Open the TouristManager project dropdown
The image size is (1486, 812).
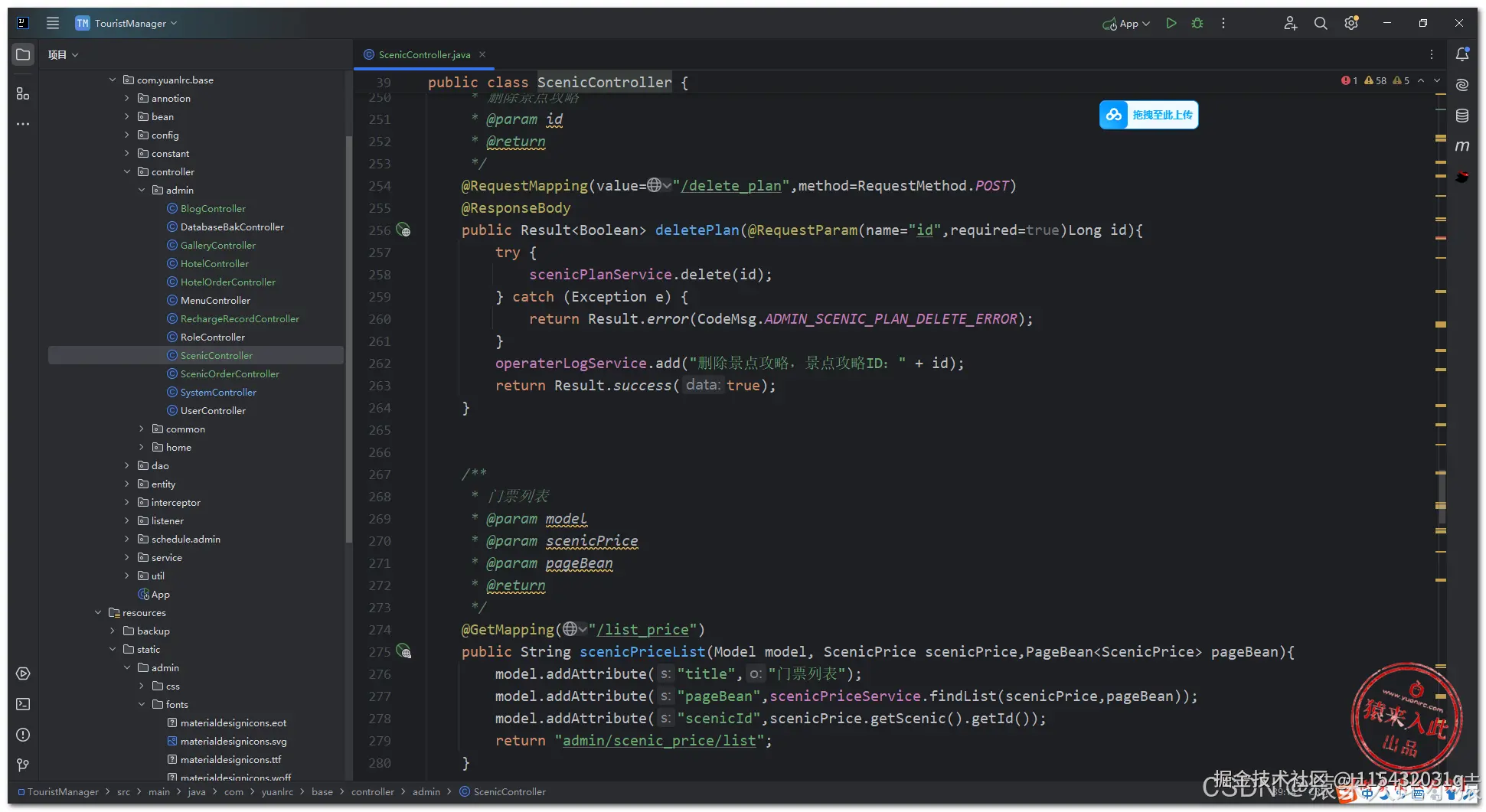click(x=126, y=23)
